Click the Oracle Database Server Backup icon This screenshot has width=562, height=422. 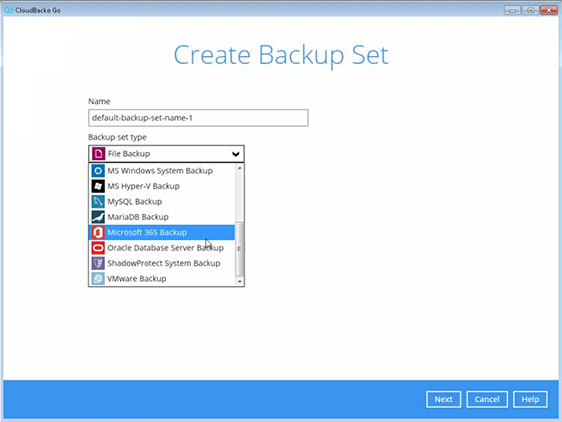(98, 248)
